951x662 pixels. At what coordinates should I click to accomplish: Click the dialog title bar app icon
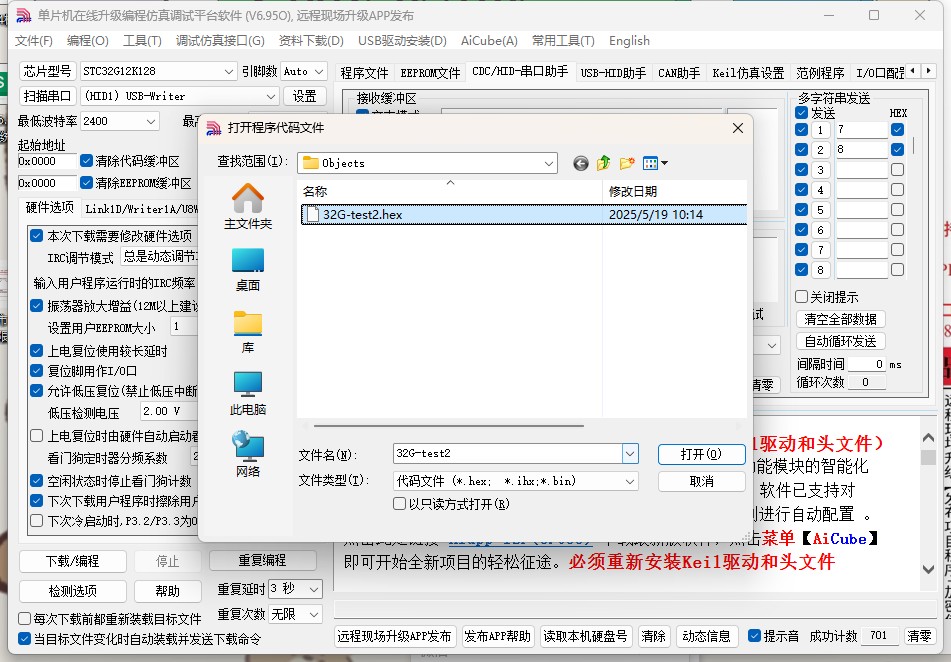213,128
